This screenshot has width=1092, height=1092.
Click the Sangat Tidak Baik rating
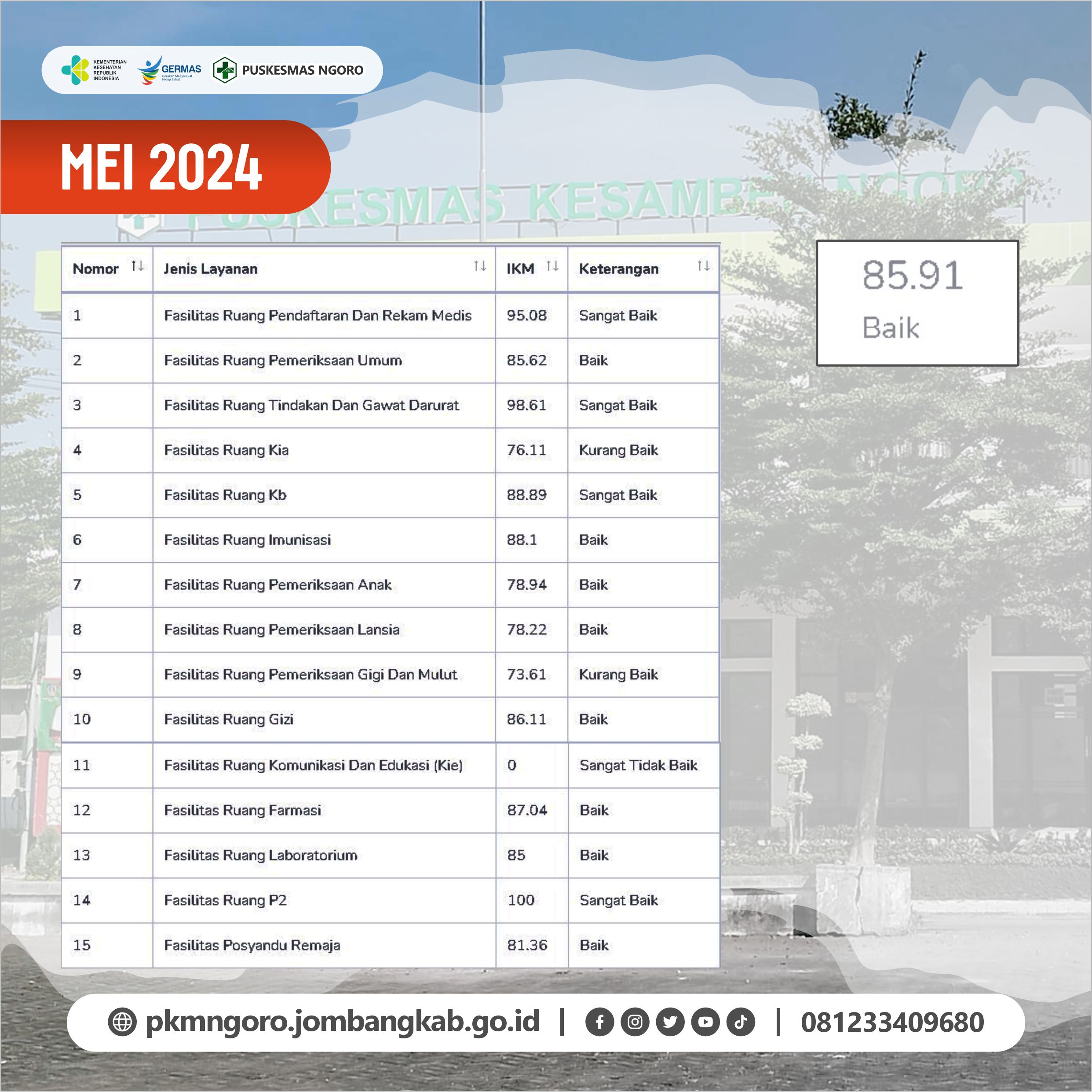pyautogui.click(x=639, y=765)
